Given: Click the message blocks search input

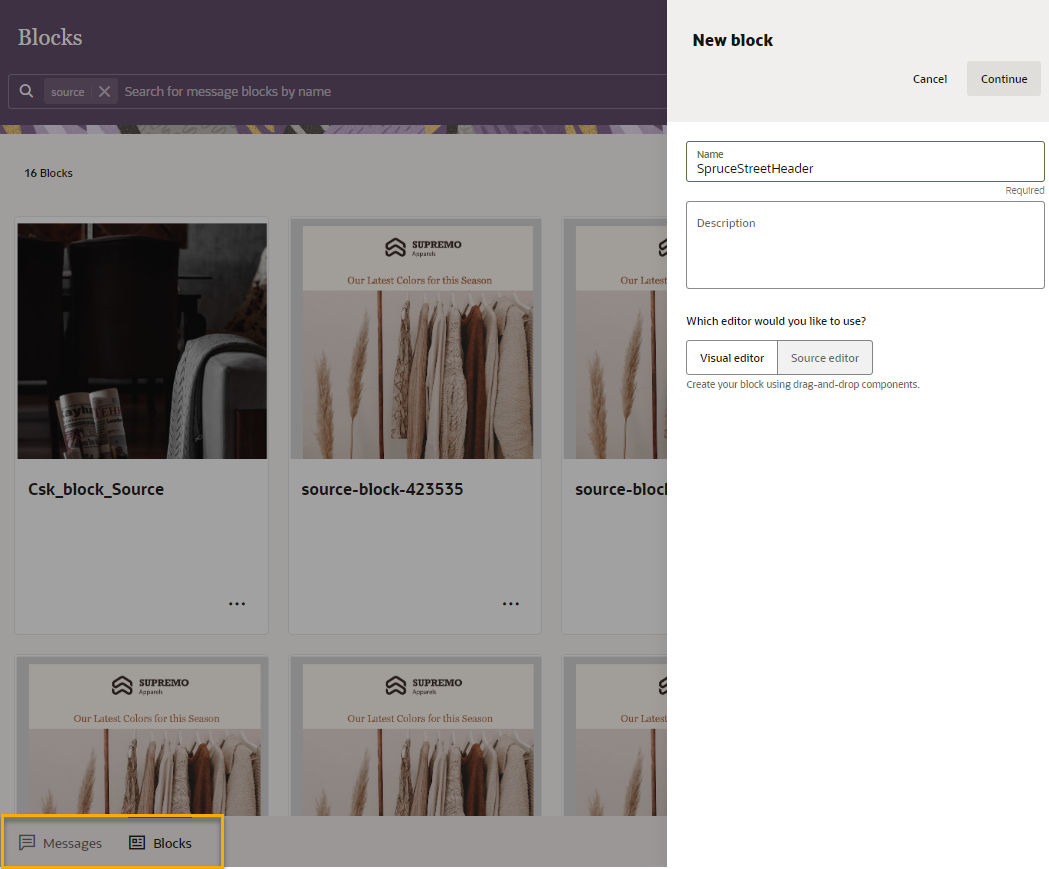Looking at the screenshot, I should [393, 92].
